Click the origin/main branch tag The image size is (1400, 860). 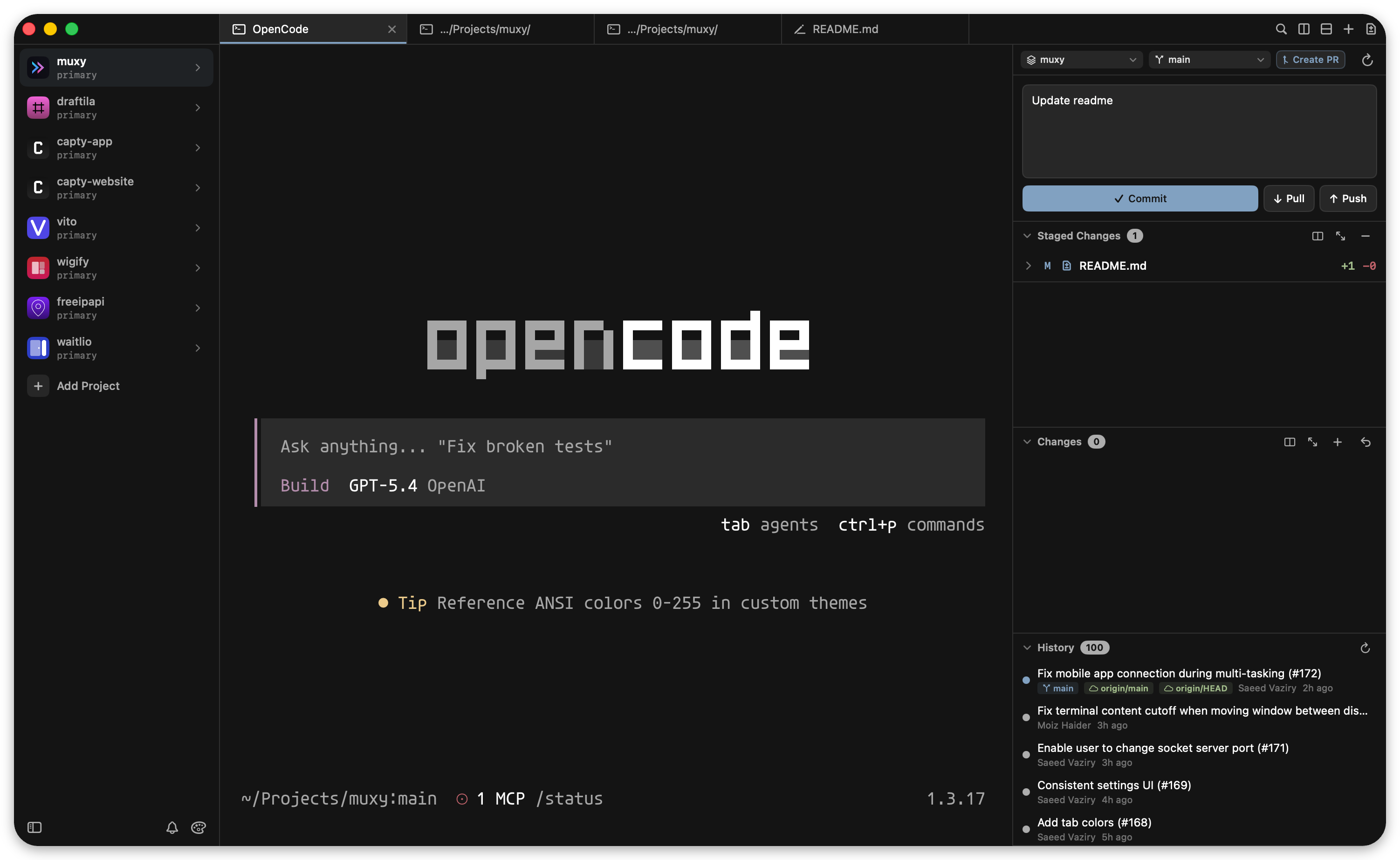pyautogui.click(x=1118, y=688)
